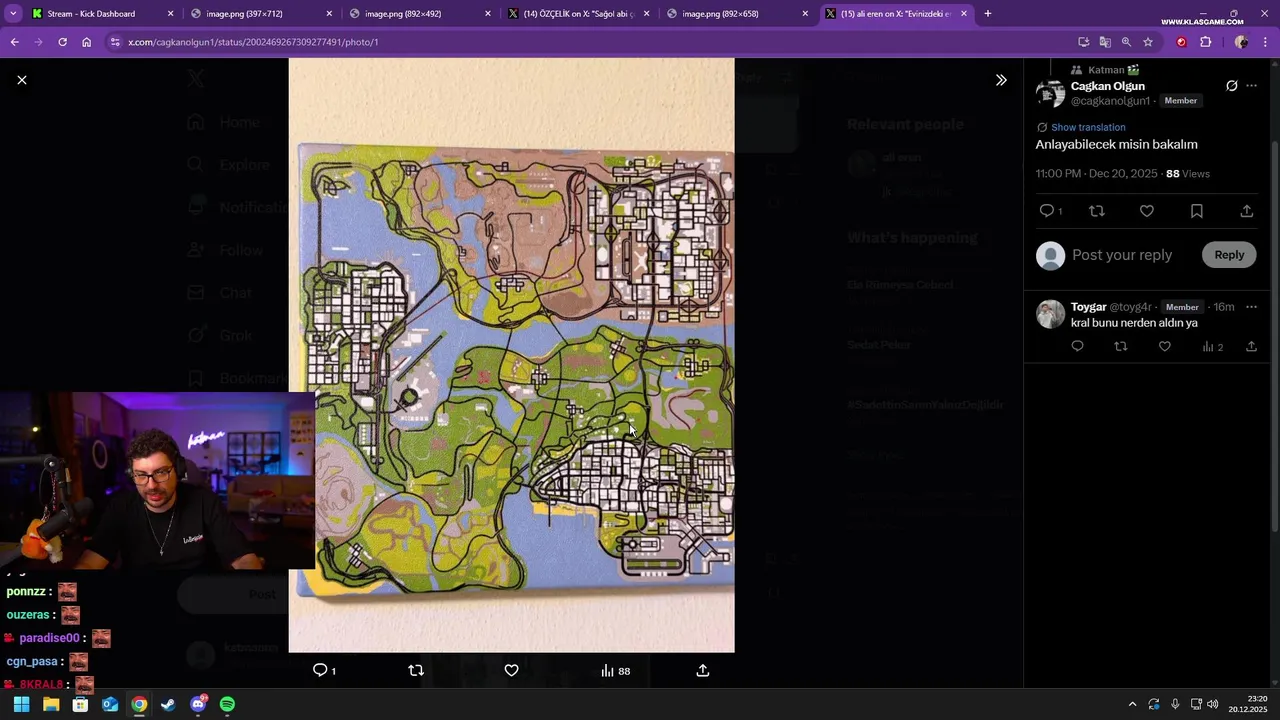Open the Cagkan Olgun profile name link
Screen dimensions: 1280x720
[1108, 86]
